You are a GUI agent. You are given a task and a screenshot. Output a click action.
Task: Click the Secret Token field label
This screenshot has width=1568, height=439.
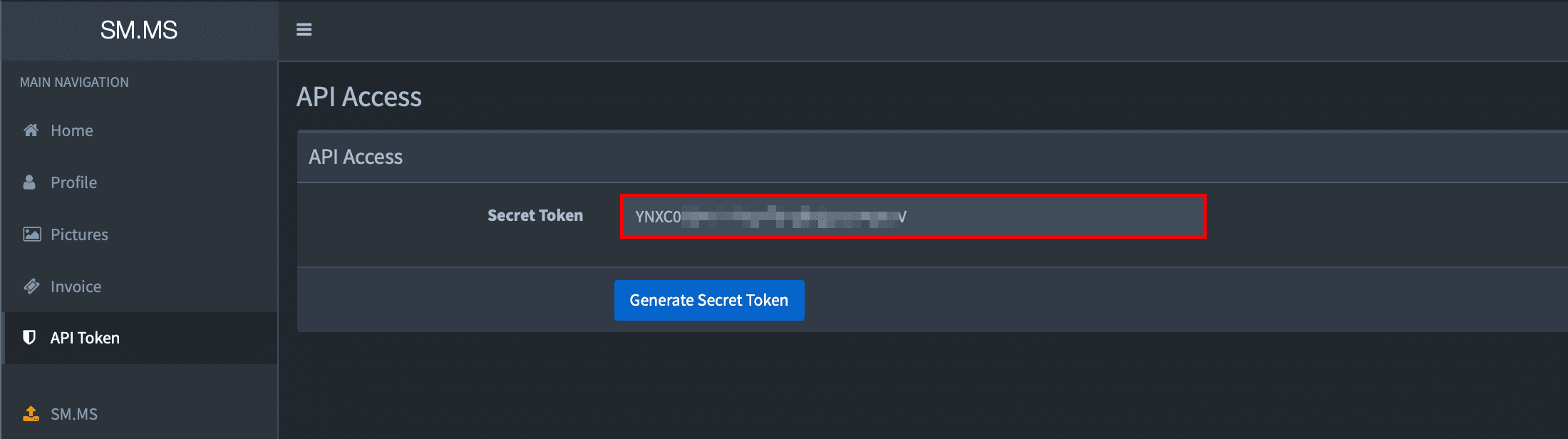535,215
